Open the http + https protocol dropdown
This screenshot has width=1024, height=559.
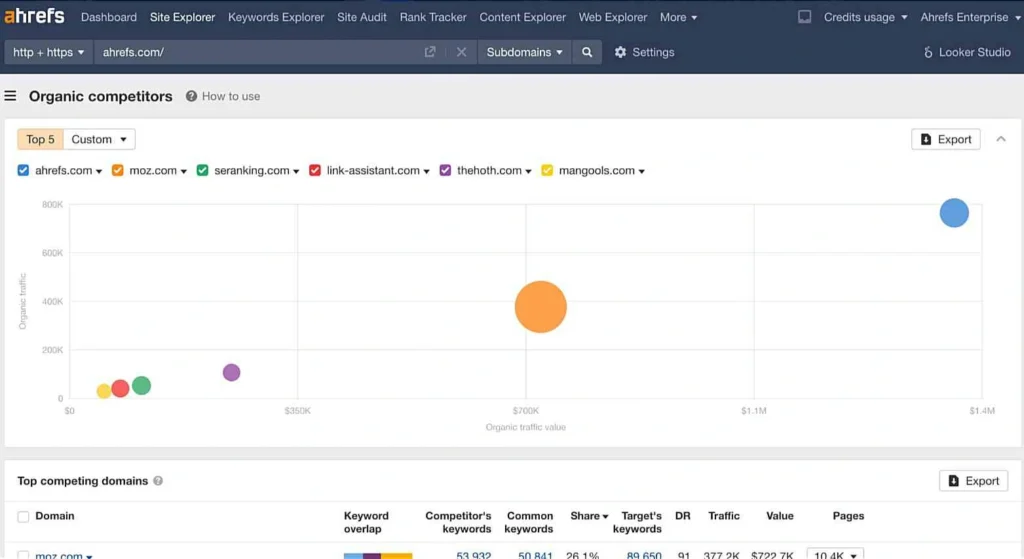click(48, 52)
